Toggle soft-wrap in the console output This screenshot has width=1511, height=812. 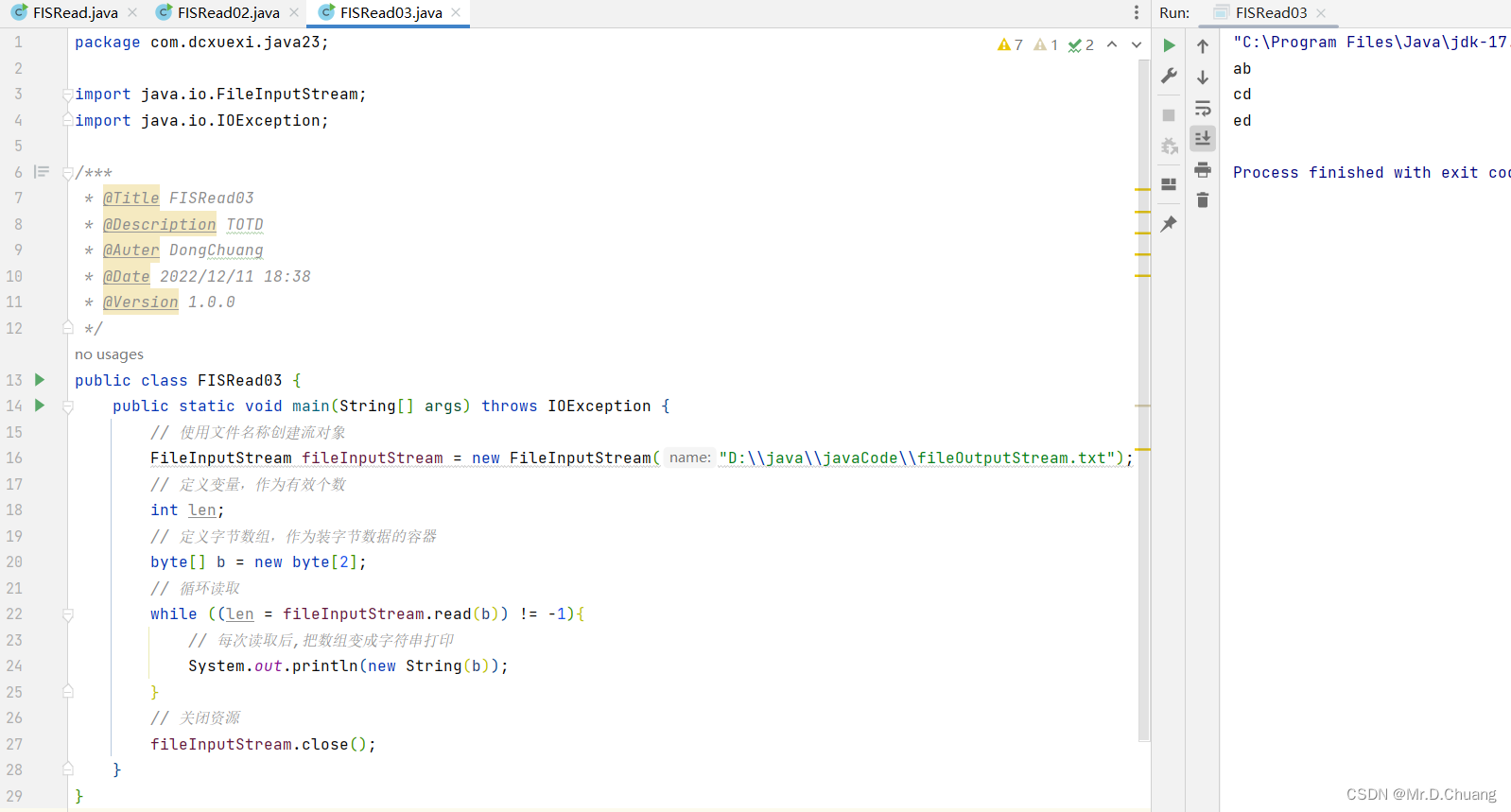[1203, 108]
